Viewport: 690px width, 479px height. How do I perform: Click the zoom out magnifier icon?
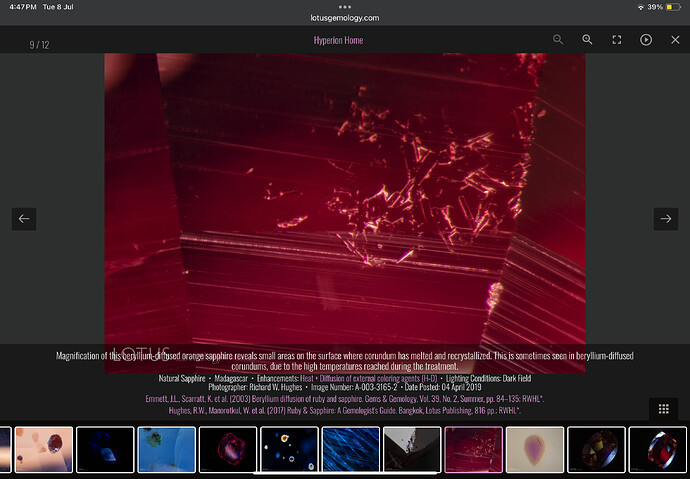[558, 40]
